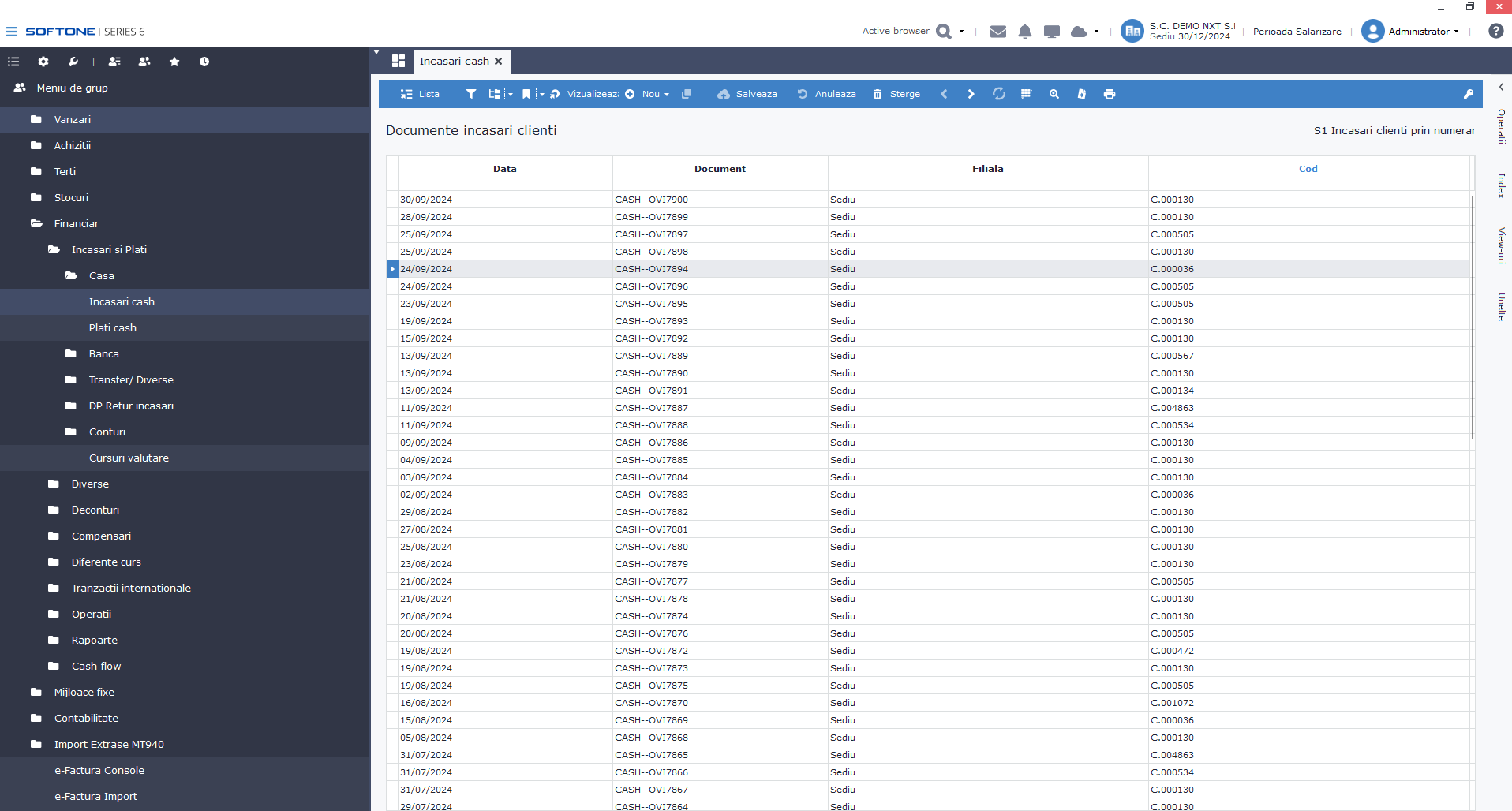Click the Salveaza button
The image size is (1512, 811).
(747, 94)
